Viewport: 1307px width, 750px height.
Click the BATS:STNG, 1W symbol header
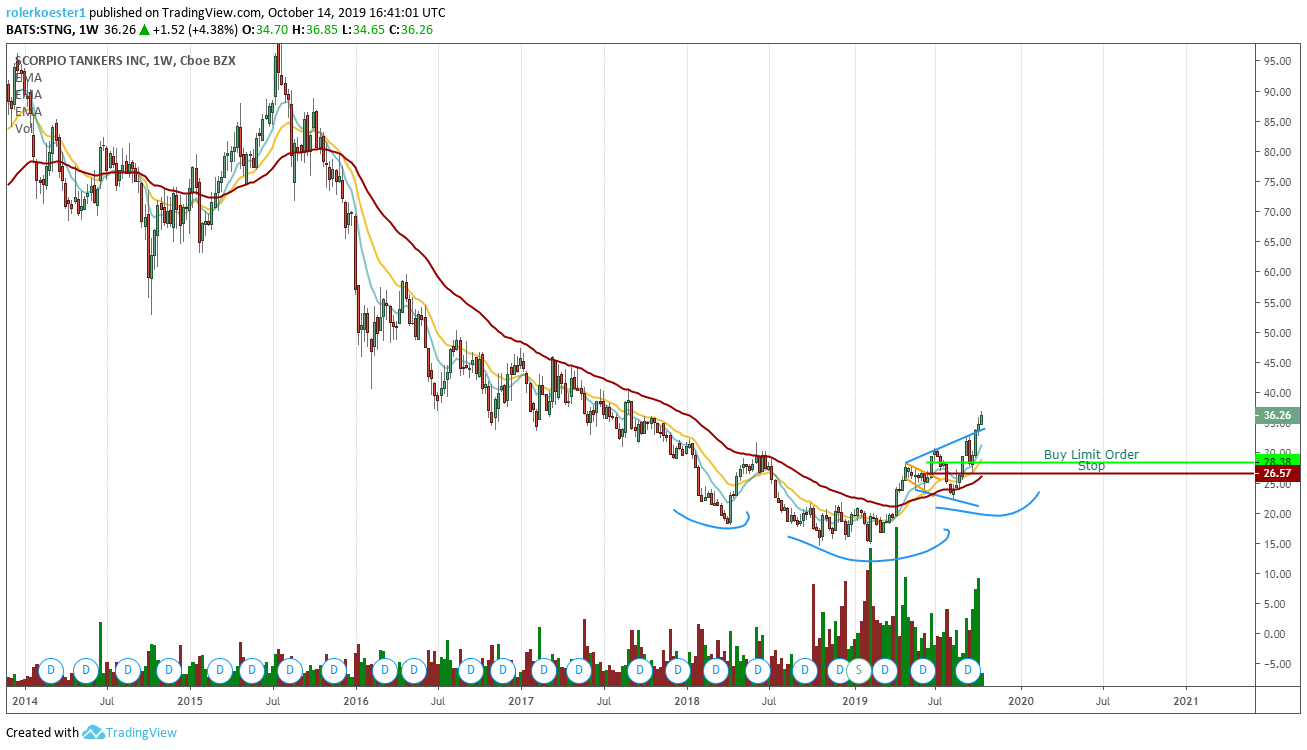click(x=52, y=30)
